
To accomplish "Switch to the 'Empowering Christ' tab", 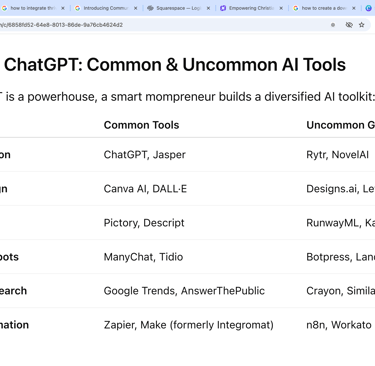I will point(248,8).
